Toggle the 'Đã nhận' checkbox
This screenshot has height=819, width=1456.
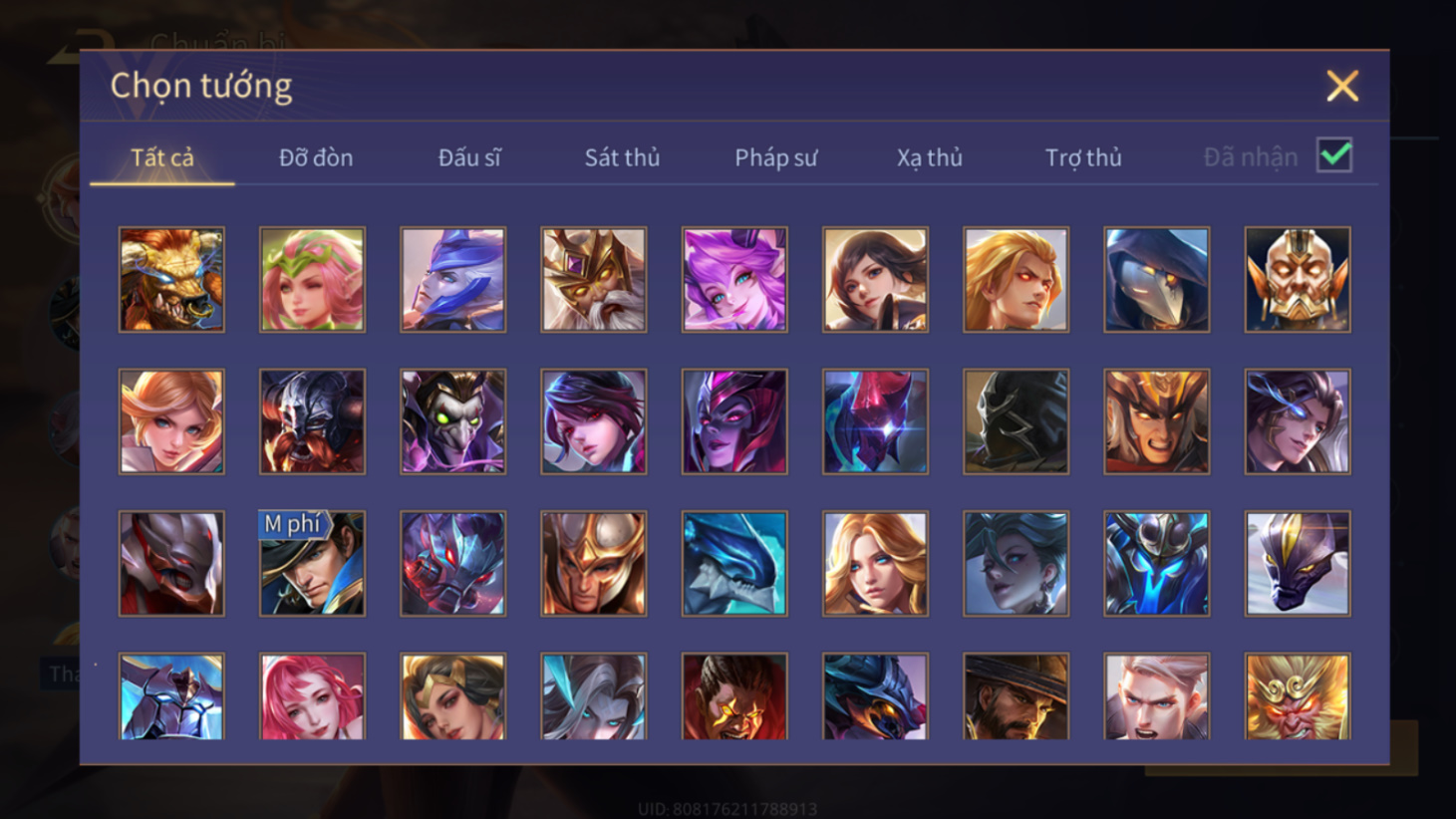(1333, 155)
